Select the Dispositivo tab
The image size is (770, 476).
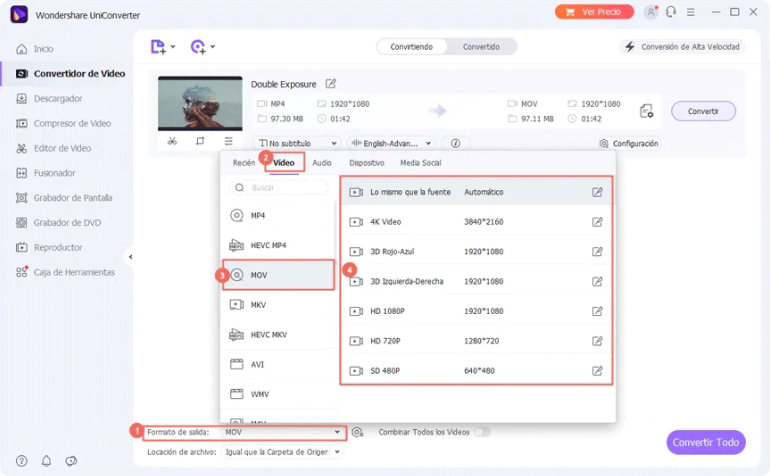[366, 163]
